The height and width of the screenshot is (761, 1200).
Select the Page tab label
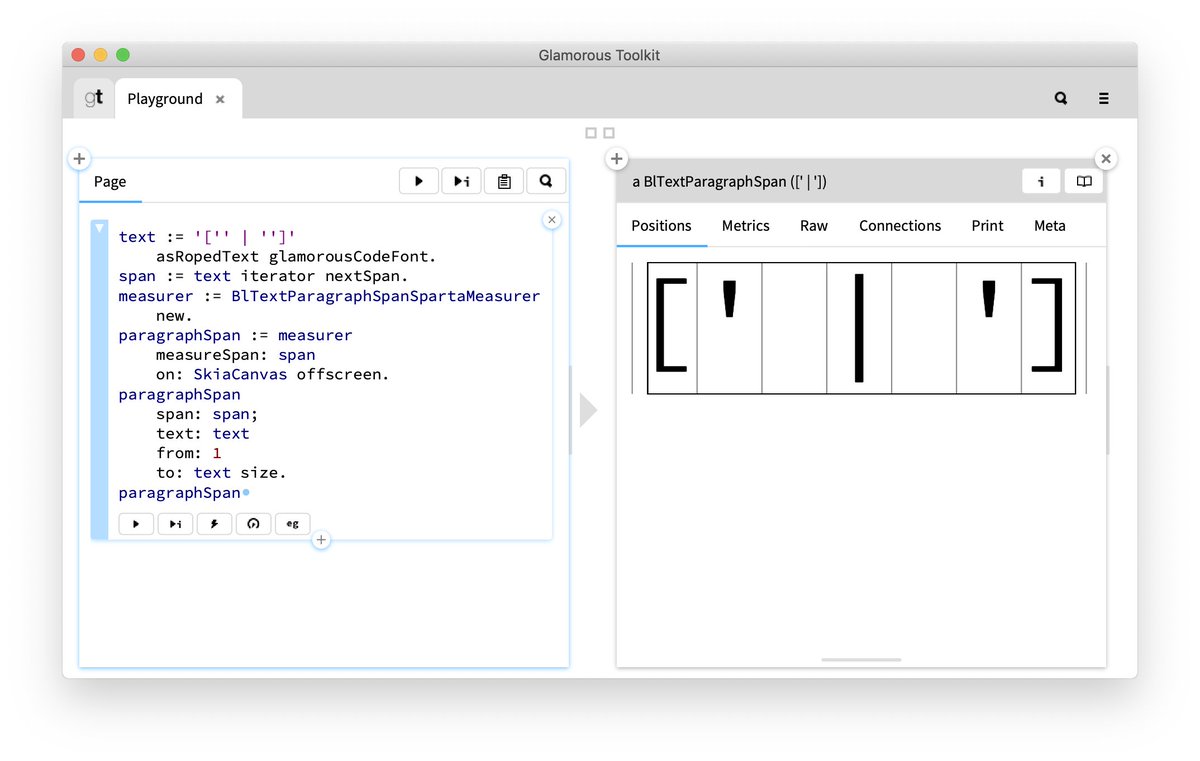[110, 182]
